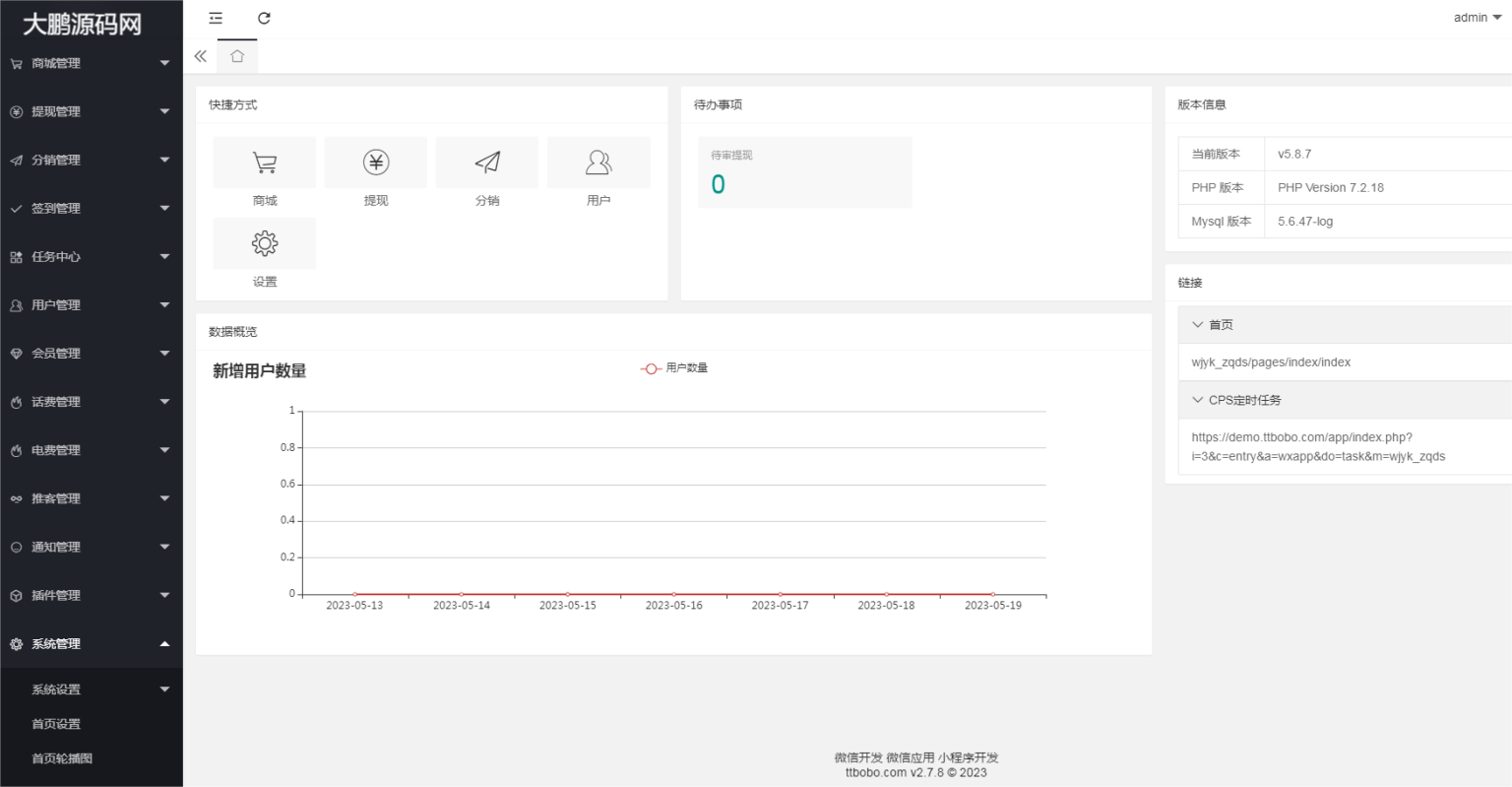The image size is (1512, 787).
Task: Click the 提现 yen shortcut icon
Action: (376, 164)
